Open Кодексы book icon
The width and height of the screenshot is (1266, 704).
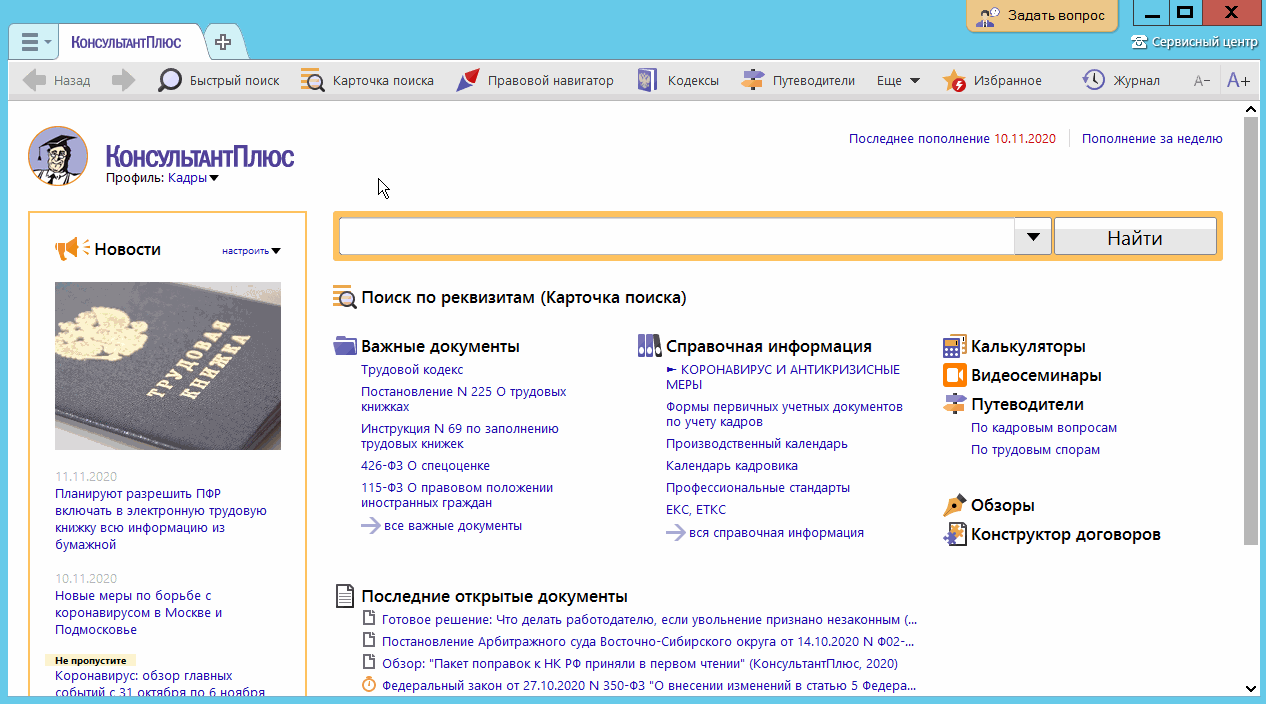coord(648,81)
